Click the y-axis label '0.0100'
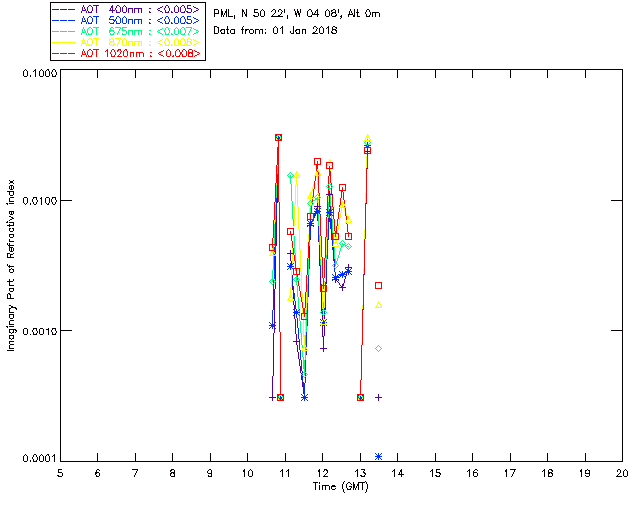The image size is (640, 512). pos(39,200)
